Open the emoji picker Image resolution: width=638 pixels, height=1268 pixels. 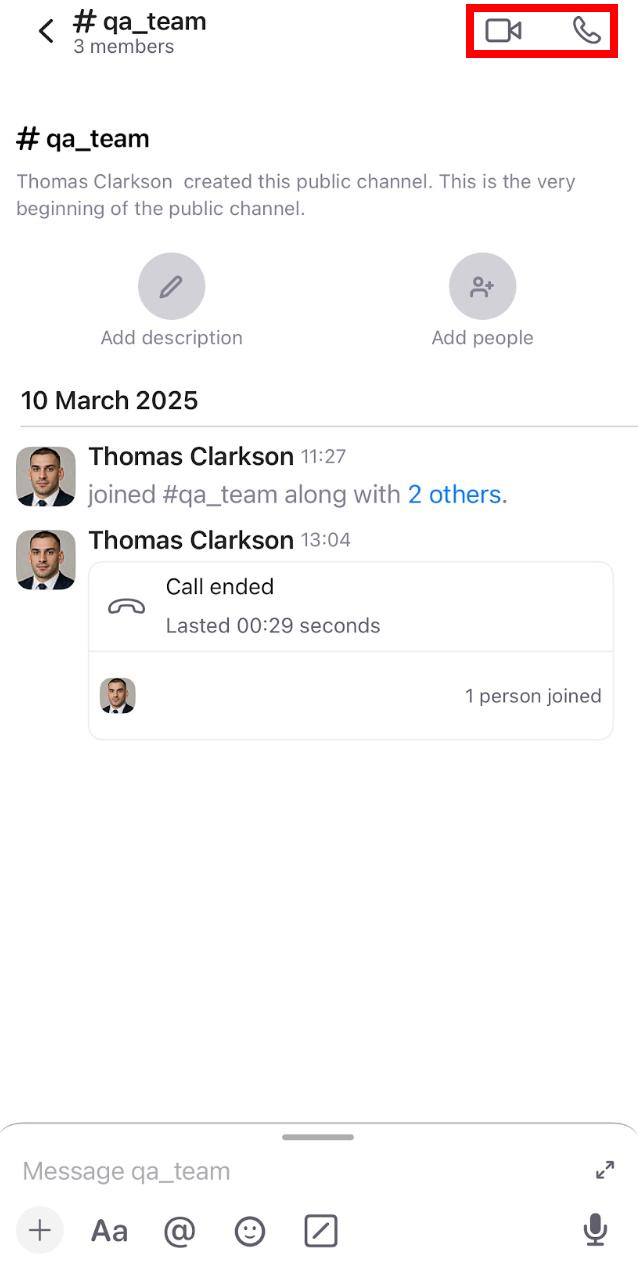[x=249, y=1230]
